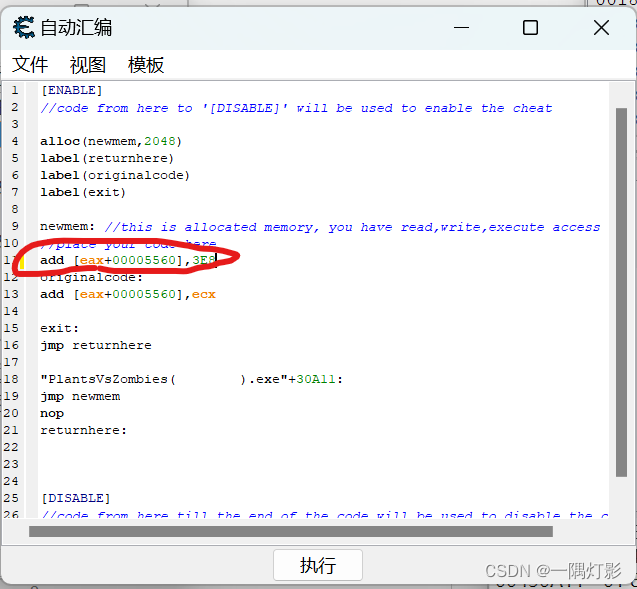Click the horizontal scrollbar below the code

(x=290, y=531)
